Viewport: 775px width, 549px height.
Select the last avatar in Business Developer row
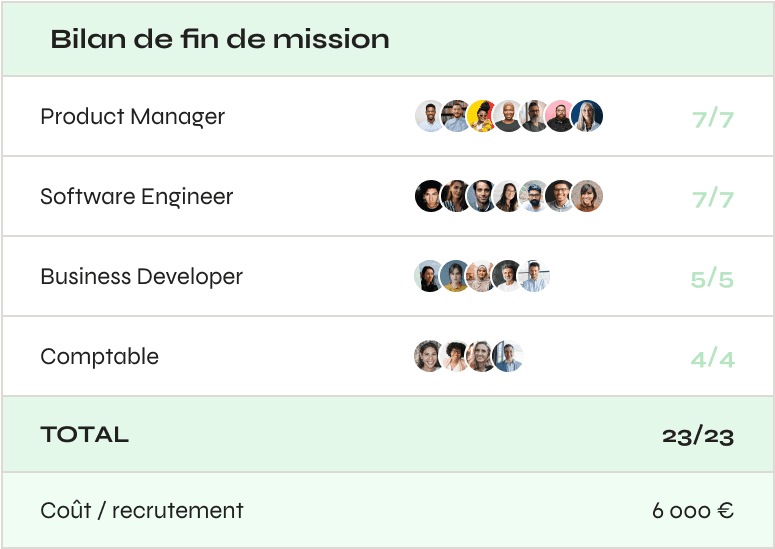coord(535,276)
